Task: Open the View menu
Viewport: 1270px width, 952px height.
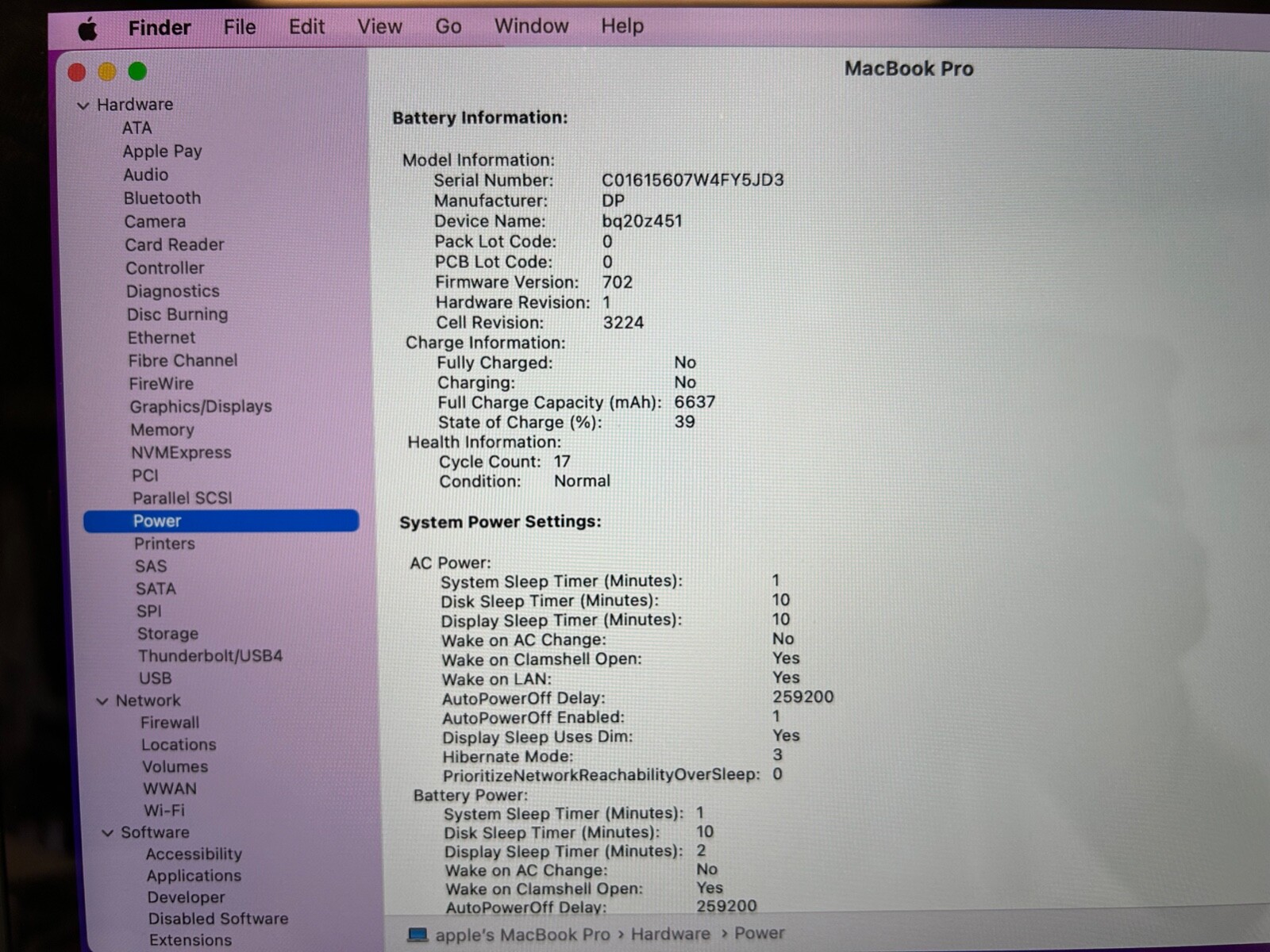Action: [x=379, y=27]
